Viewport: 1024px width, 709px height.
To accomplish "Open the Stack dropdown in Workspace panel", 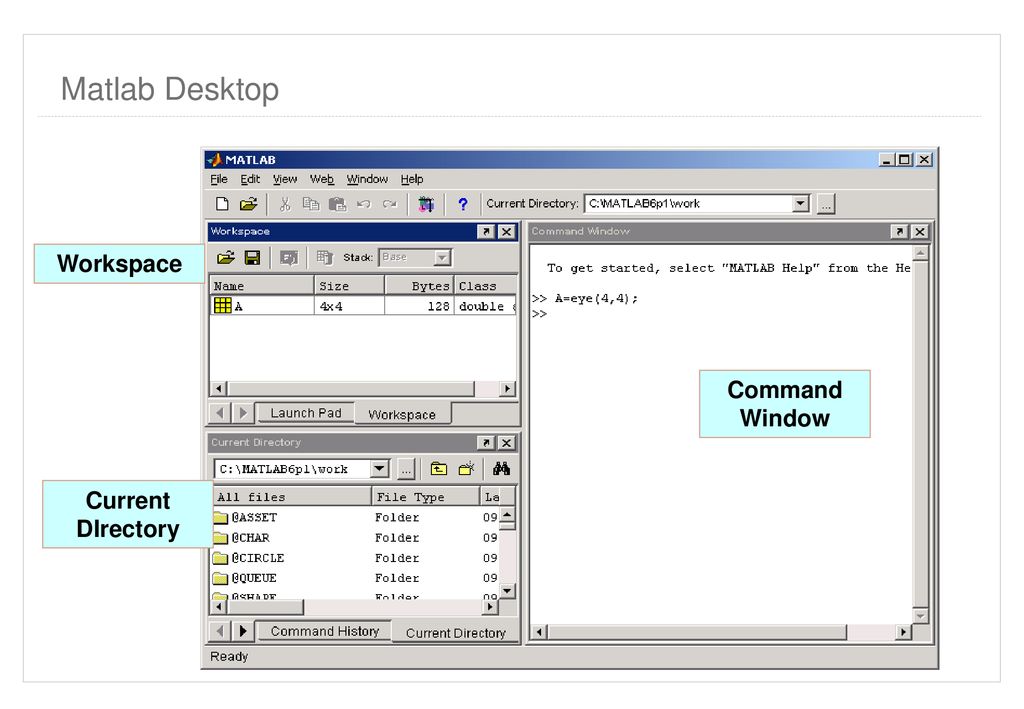I will [x=442, y=258].
